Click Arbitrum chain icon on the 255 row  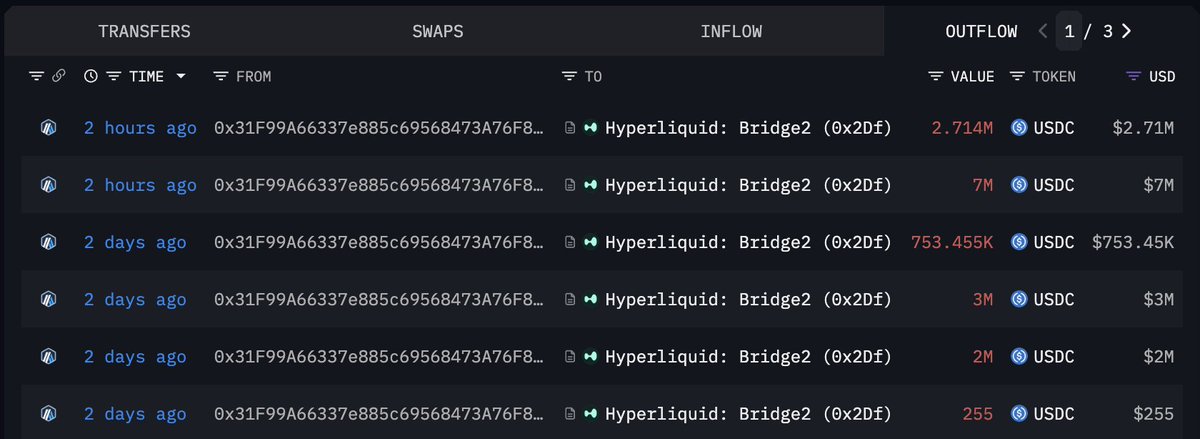47,413
